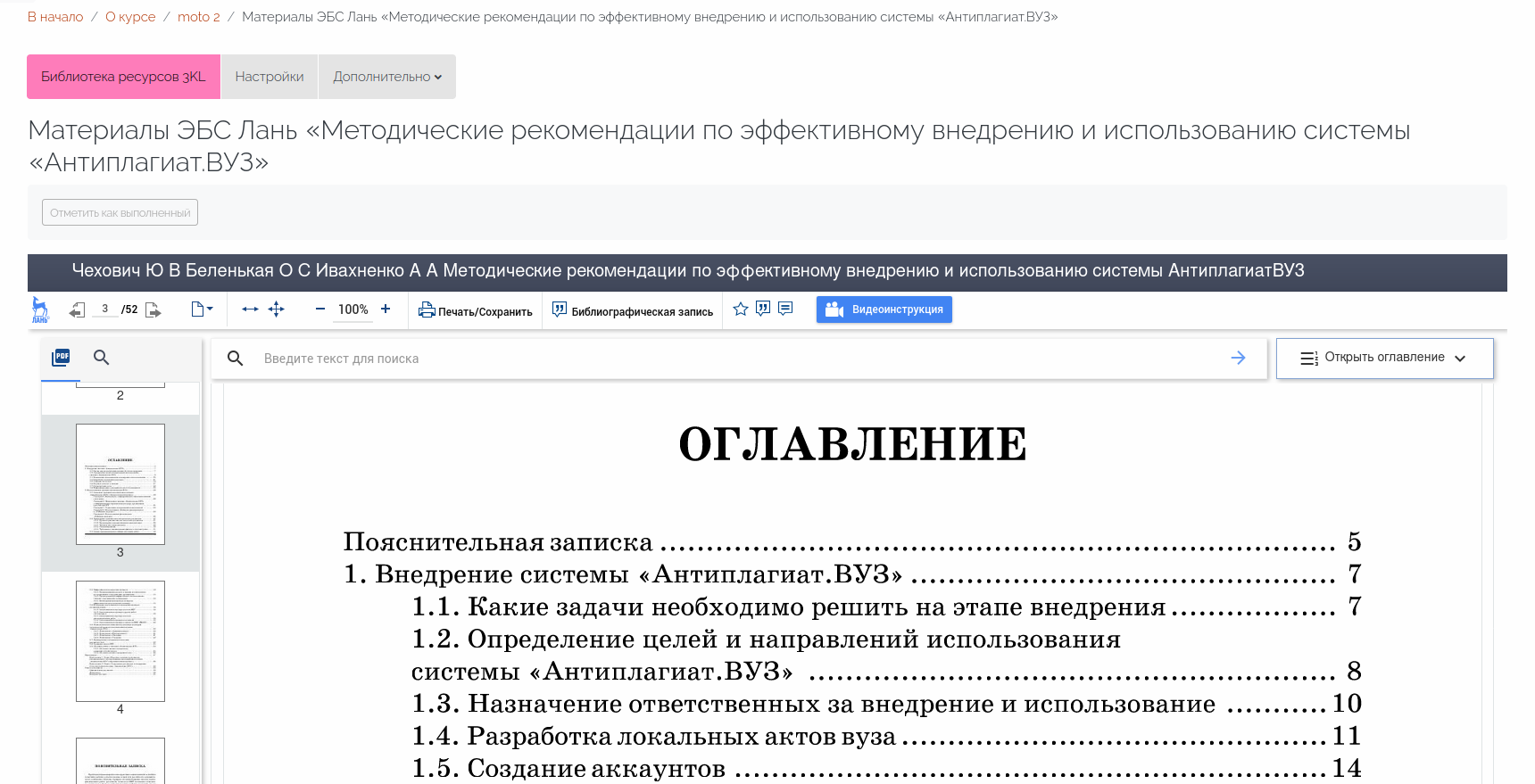Click 1.1. Какие задачи необходимо решить entry
Image resolution: width=1535 pixels, height=784 pixels.
(886, 607)
